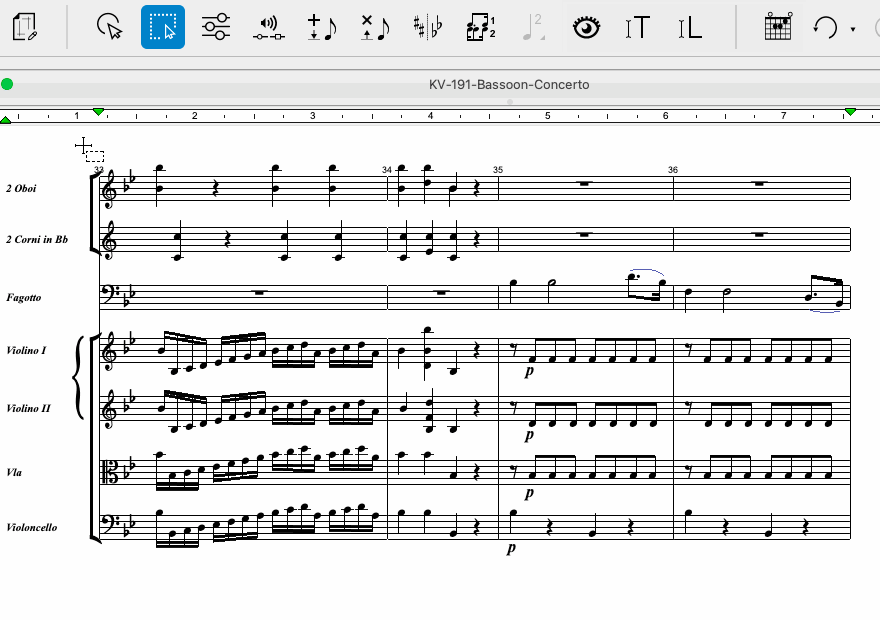880x620 pixels.
Task: Select the delete note tool
Action: pos(374,27)
